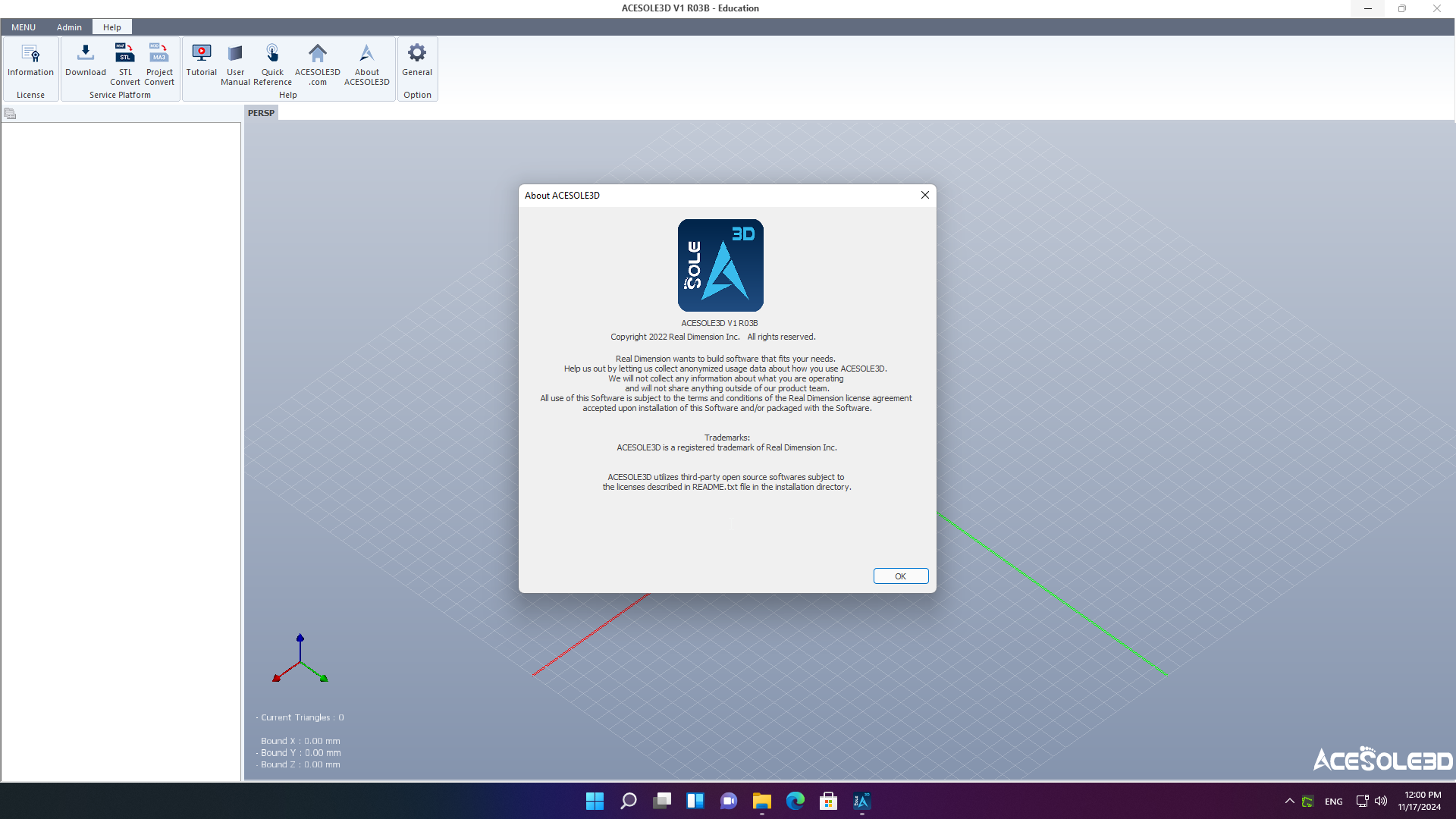
Task: Click the Download icon in Service Platform
Action: click(86, 60)
